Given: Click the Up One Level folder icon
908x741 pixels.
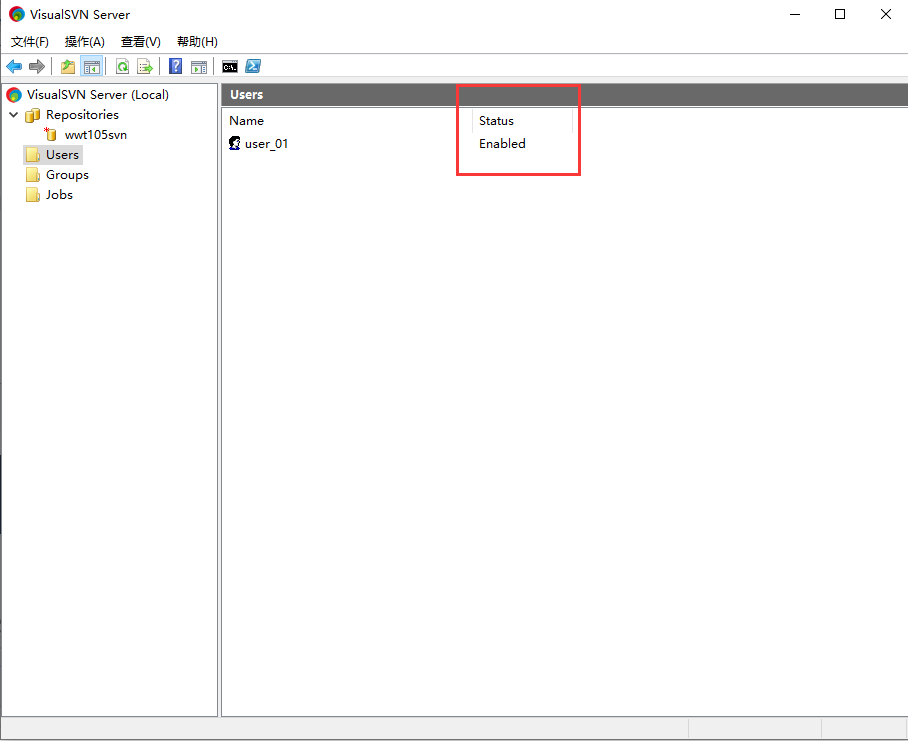Looking at the screenshot, I should [68, 67].
